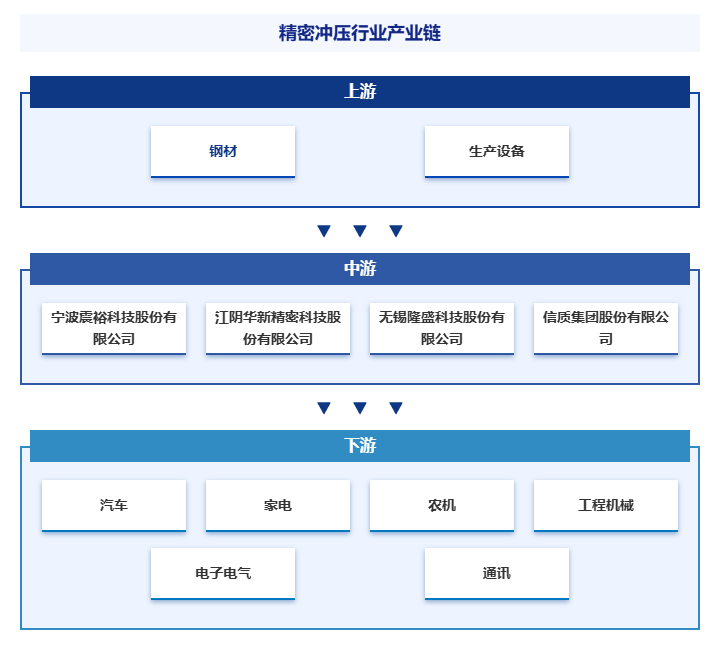
Task: Pick the 通讯 card
Action: (x=496, y=573)
